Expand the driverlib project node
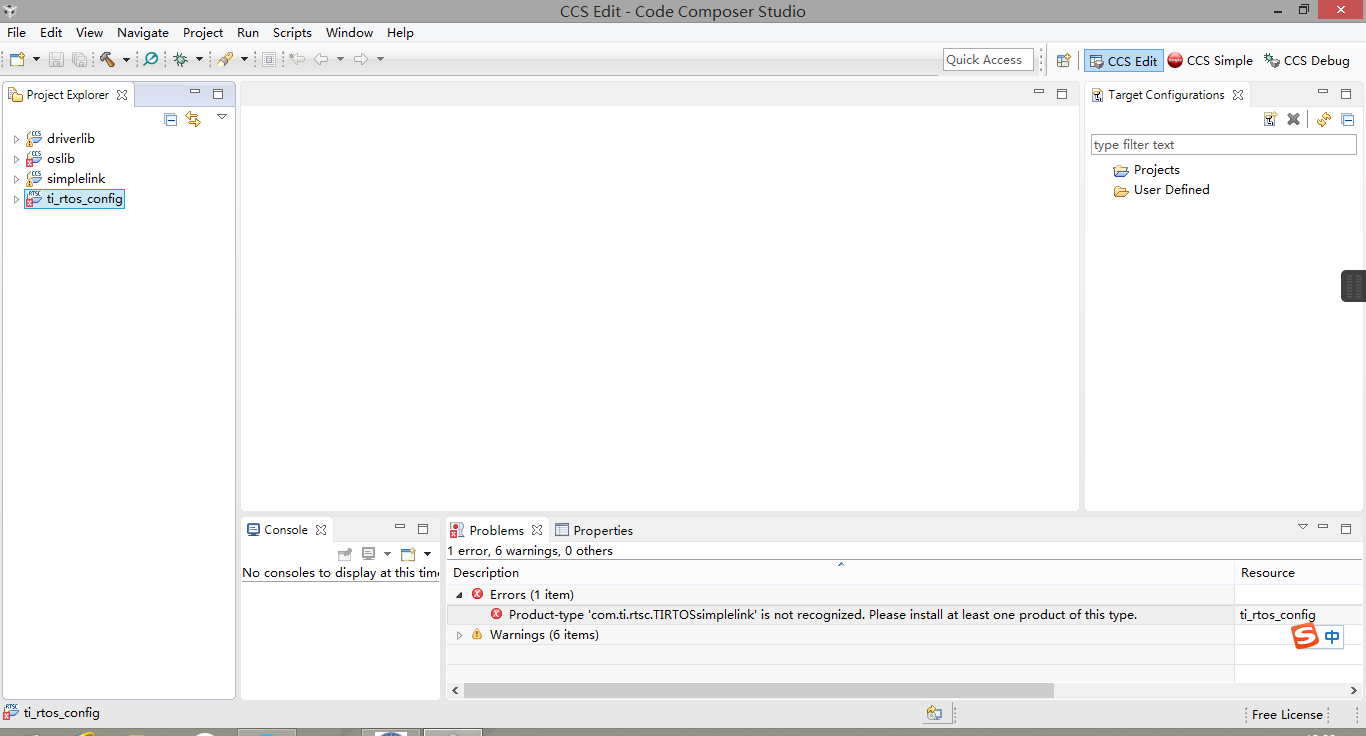Viewport: 1366px width, 736px height. click(16, 139)
